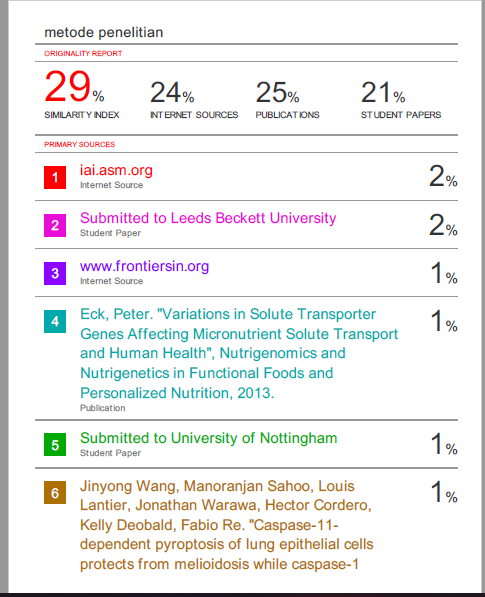Select the 29% similarity index figure
485x597 pixels.
pyautogui.click(x=74, y=87)
